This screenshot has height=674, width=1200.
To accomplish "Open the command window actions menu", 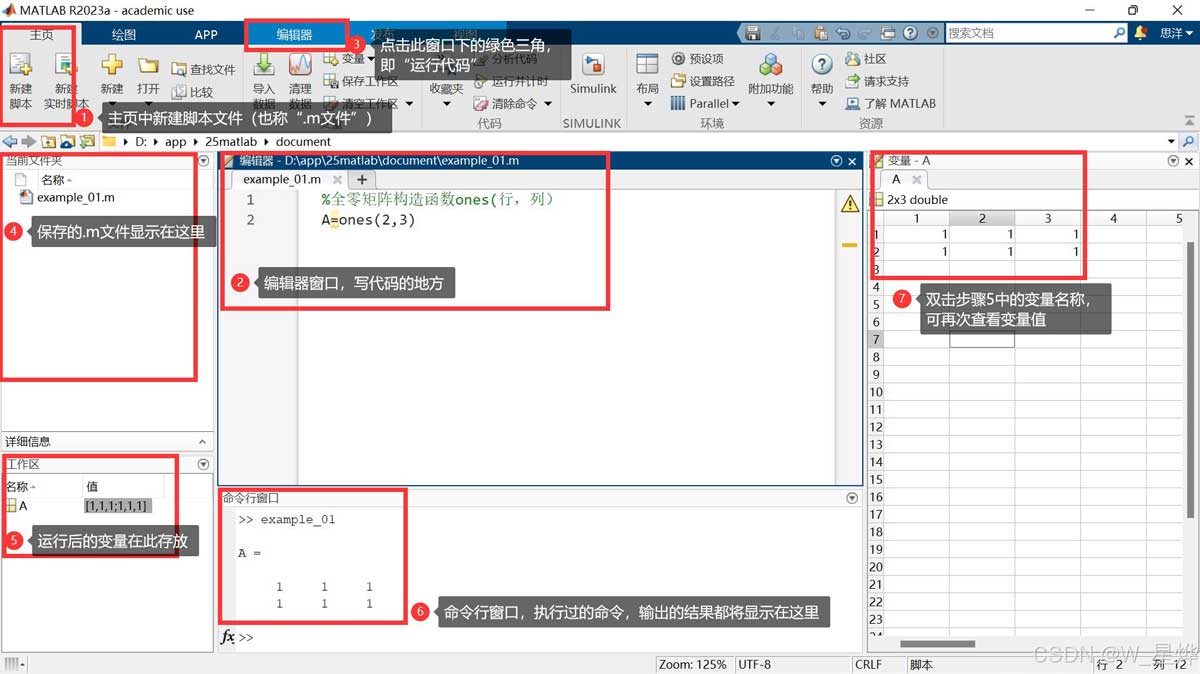I will (x=852, y=497).
